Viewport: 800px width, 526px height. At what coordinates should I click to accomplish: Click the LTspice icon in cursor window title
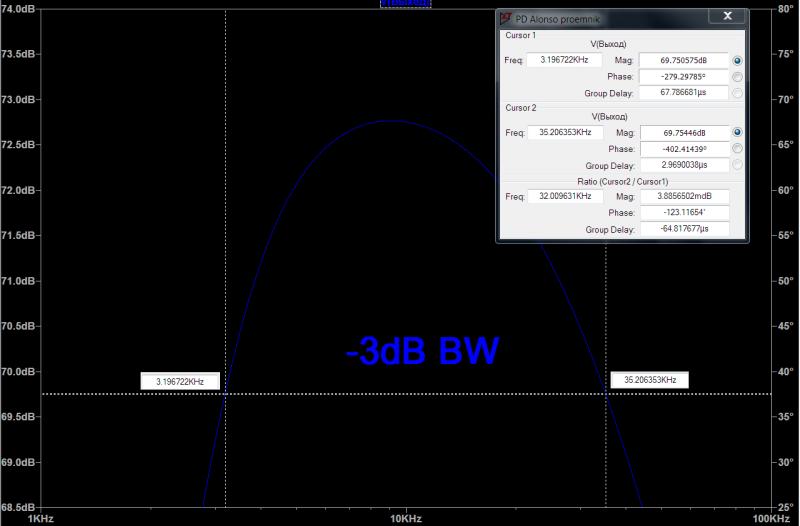pyautogui.click(x=506, y=19)
